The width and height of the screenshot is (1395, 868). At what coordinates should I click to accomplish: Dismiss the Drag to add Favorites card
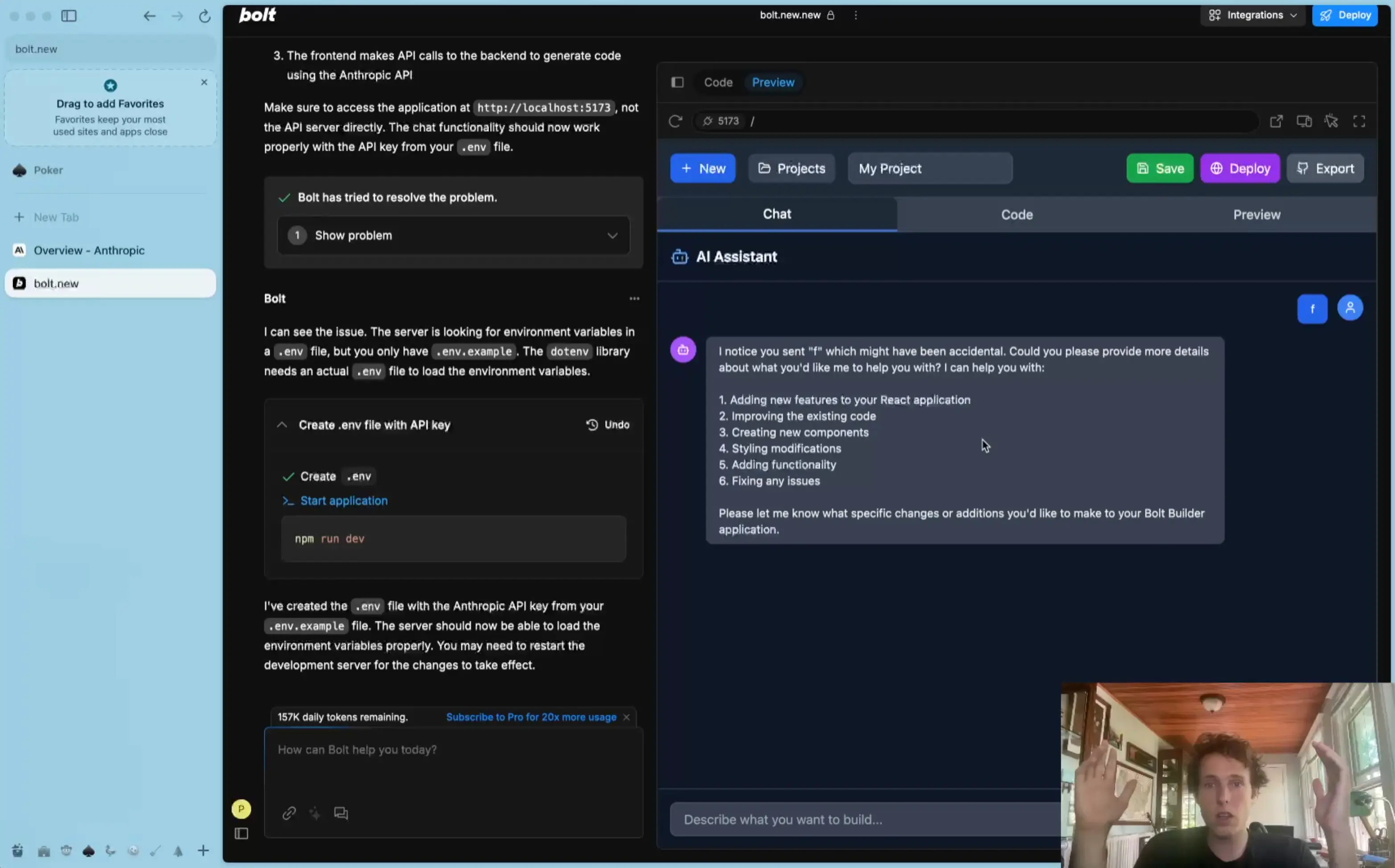[204, 83]
